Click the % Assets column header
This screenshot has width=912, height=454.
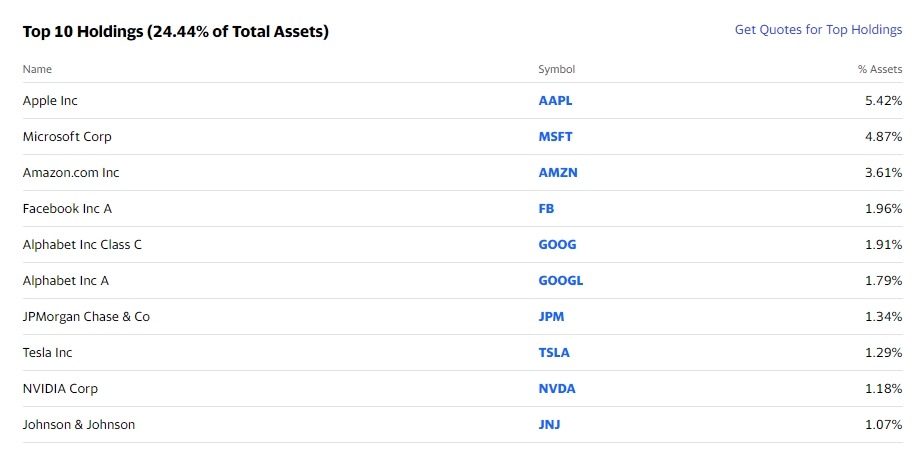pyautogui.click(x=880, y=70)
